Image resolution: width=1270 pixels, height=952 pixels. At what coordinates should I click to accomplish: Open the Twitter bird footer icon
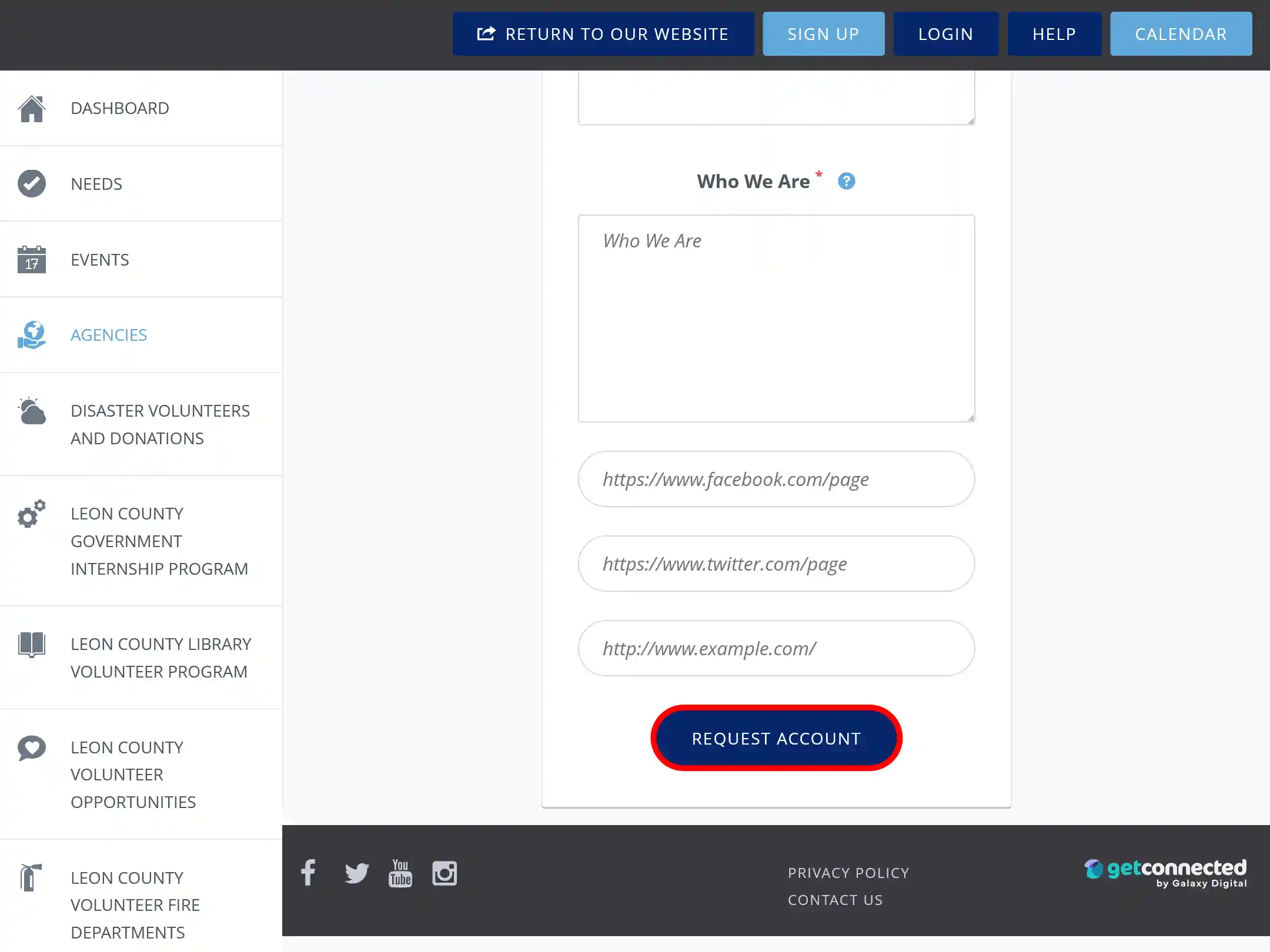[356, 873]
